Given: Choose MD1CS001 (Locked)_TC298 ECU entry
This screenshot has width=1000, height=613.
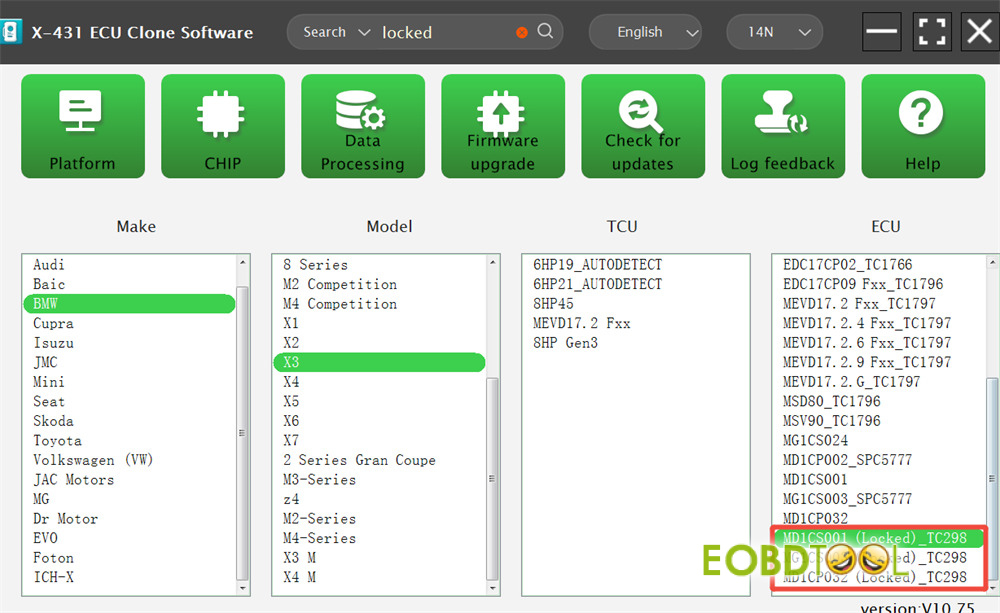Looking at the screenshot, I should click(874, 538).
